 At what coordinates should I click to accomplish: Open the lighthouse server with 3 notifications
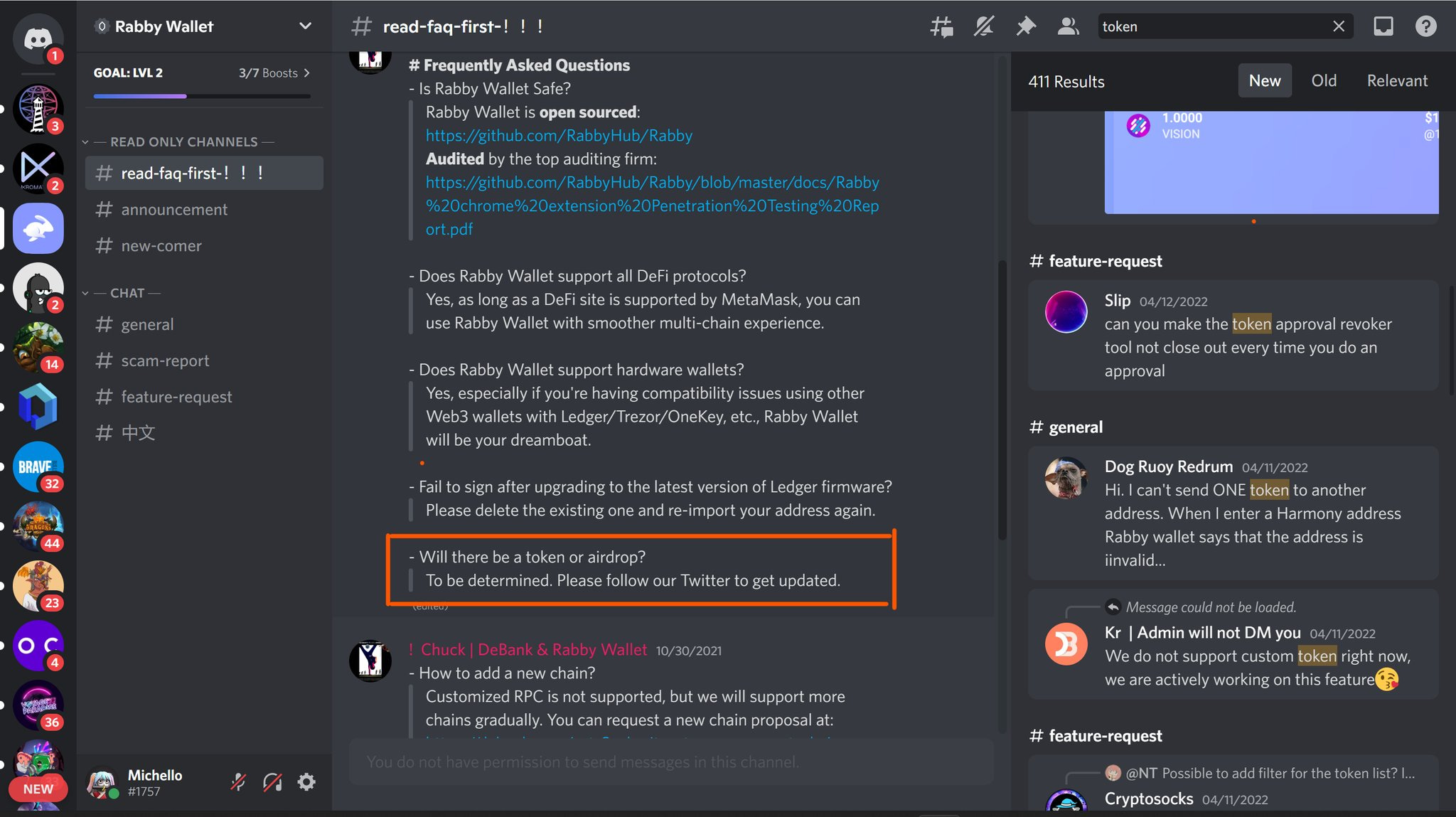pyautogui.click(x=38, y=109)
